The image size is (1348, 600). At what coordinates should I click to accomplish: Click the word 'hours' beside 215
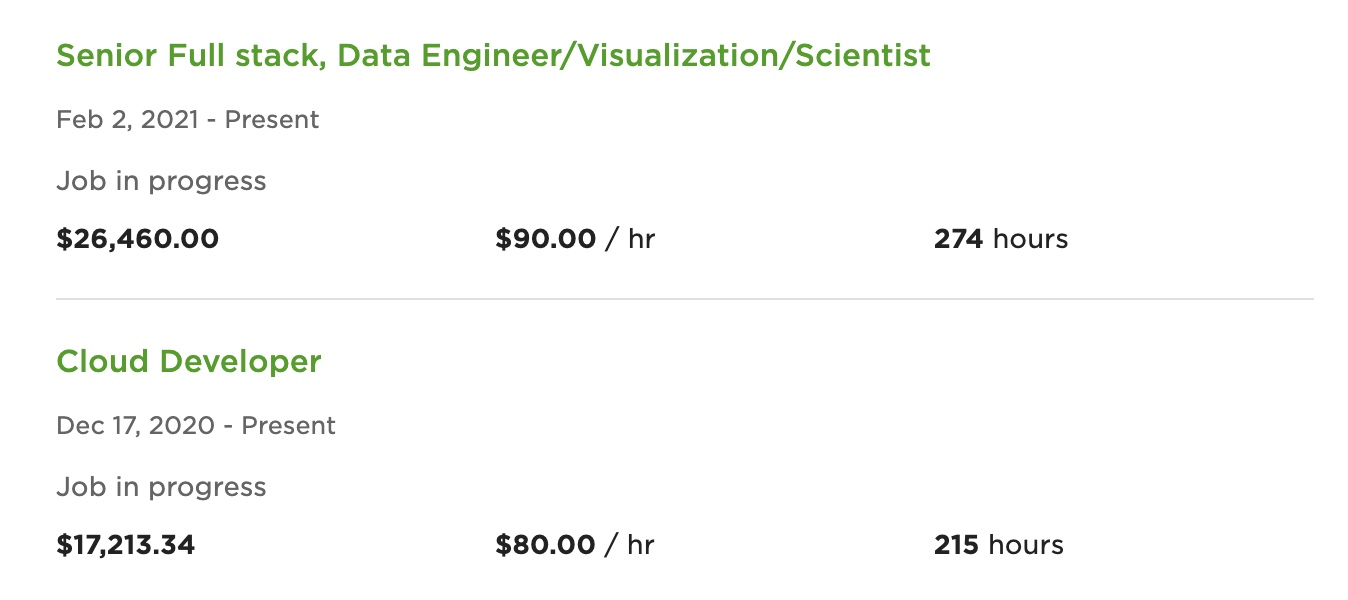1027,546
